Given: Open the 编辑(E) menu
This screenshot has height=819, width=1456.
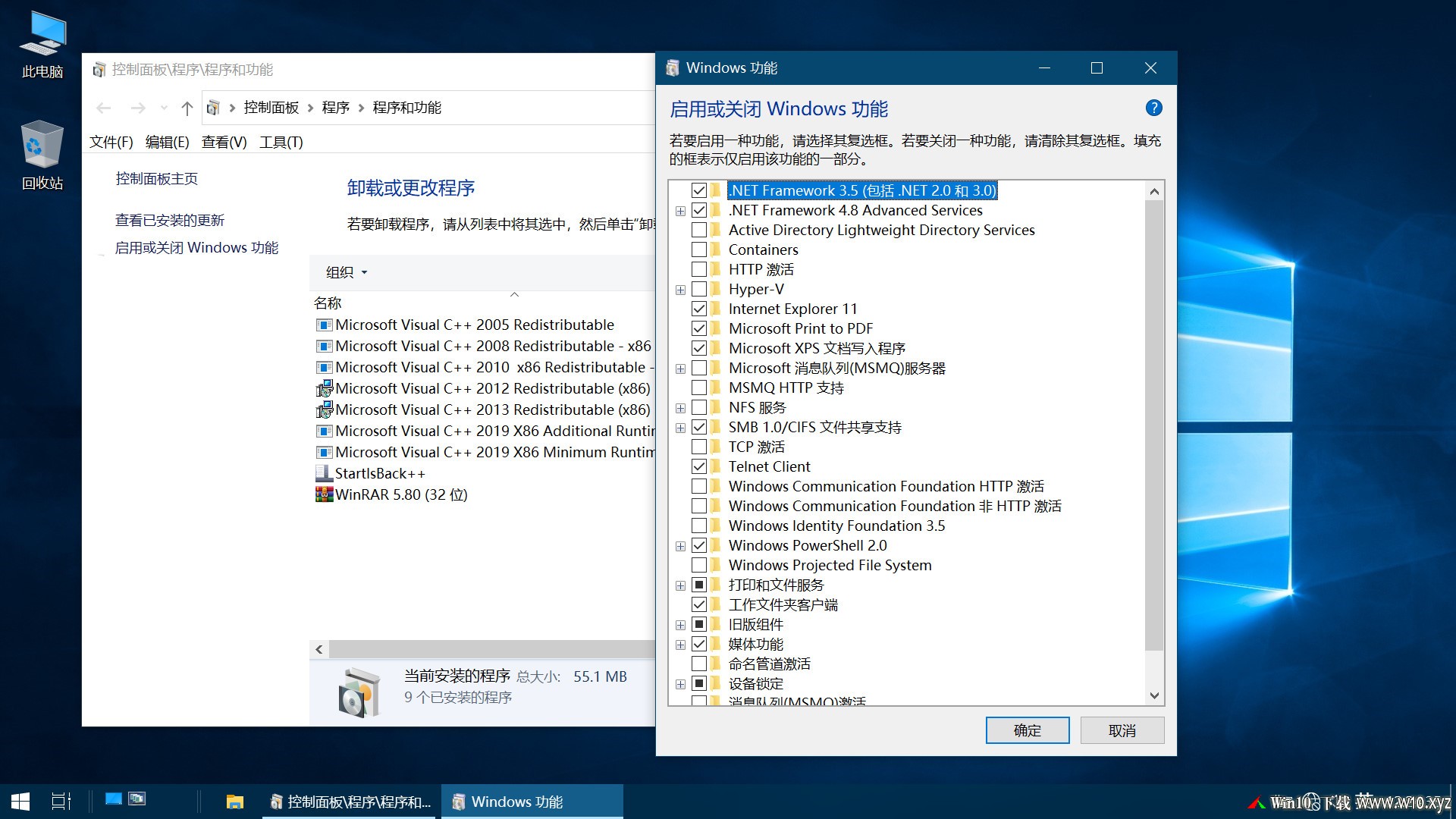Looking at the screenshot, I should pyautogui.click(x=167, y=142).
